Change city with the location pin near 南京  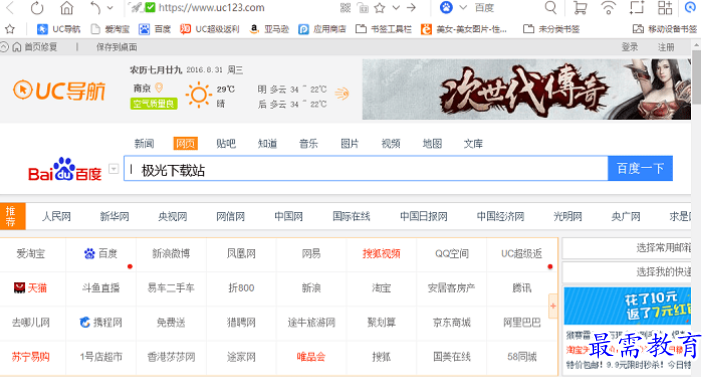tap(159, 87)
